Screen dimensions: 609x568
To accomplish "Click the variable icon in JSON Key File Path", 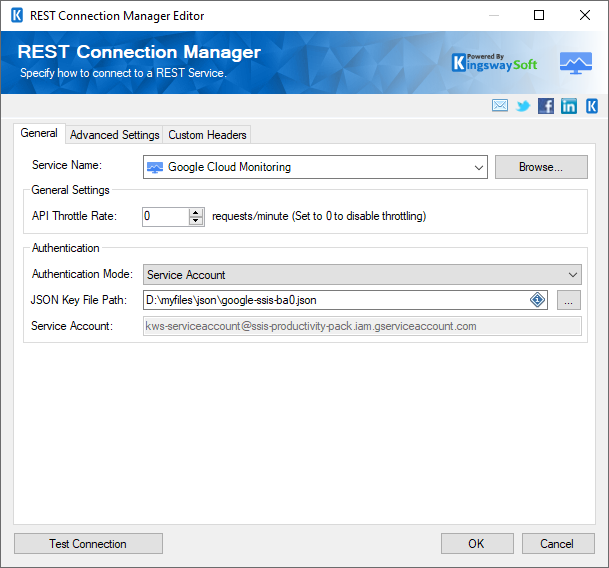I will coord(538,300).
